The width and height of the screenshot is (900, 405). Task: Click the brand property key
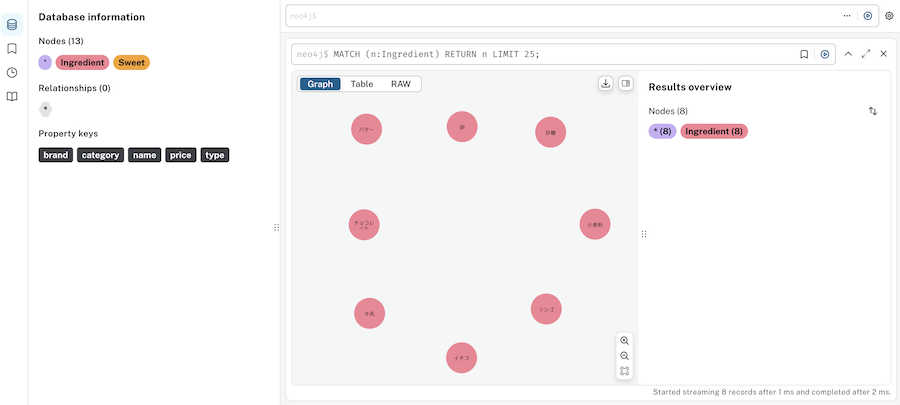56,155
